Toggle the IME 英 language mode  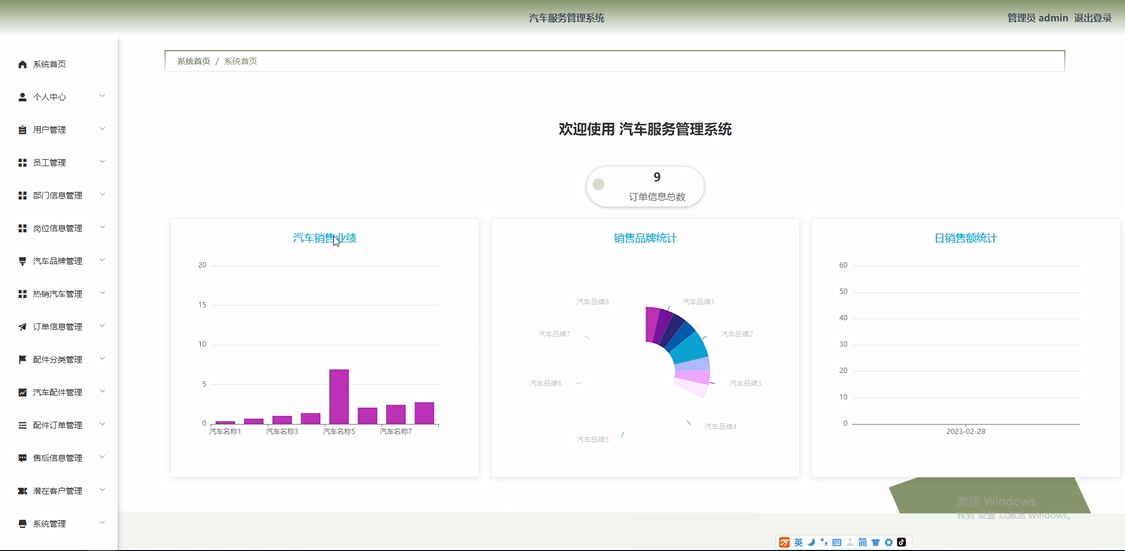[799, 542]
